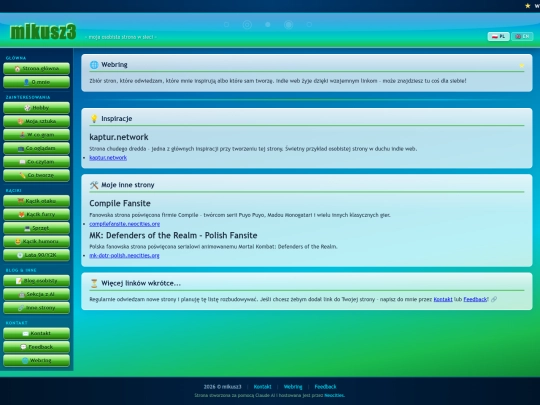Click the Webring panel title
540x405 pixels.
114,65
